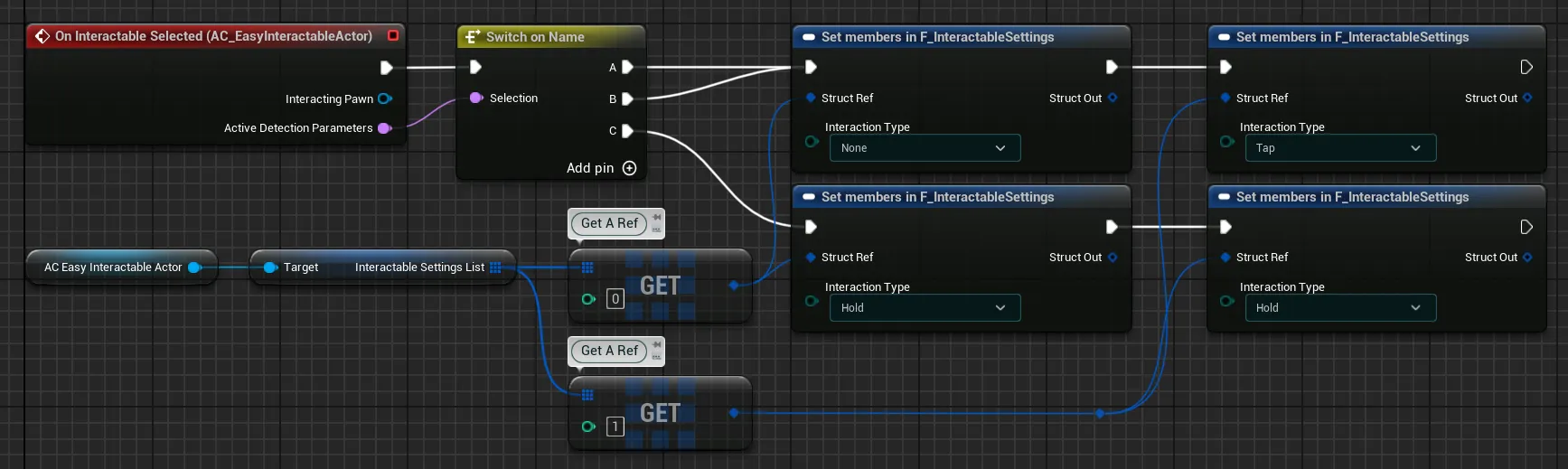Click the Active Detection Parameters output pin

384,128
